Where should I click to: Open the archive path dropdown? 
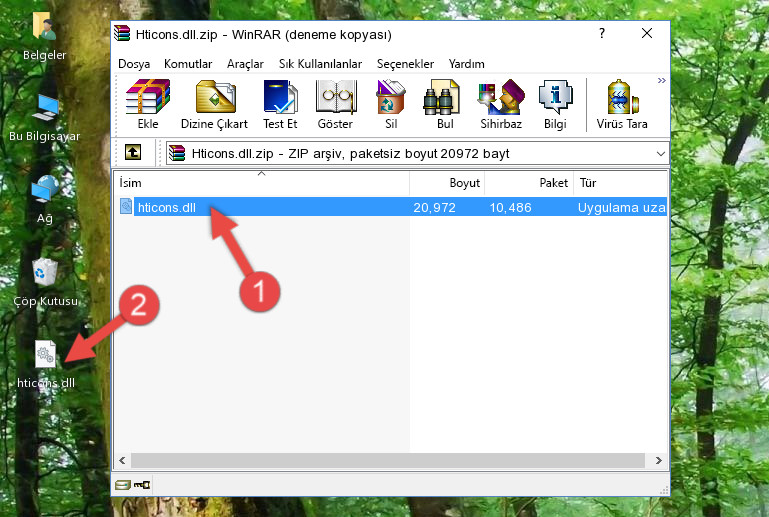point(661,154)
